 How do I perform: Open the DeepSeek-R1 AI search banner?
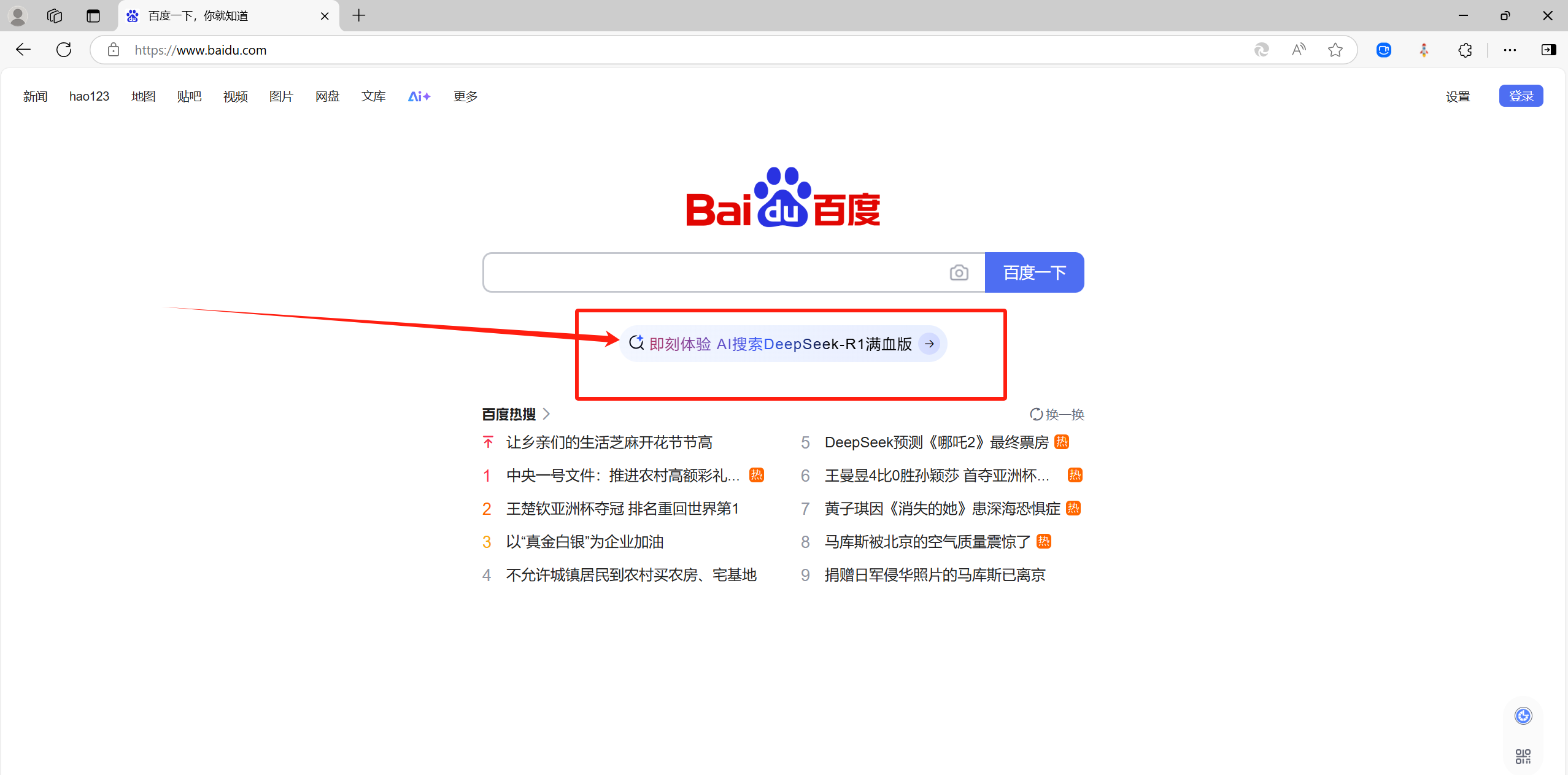(x=782, y=344)
